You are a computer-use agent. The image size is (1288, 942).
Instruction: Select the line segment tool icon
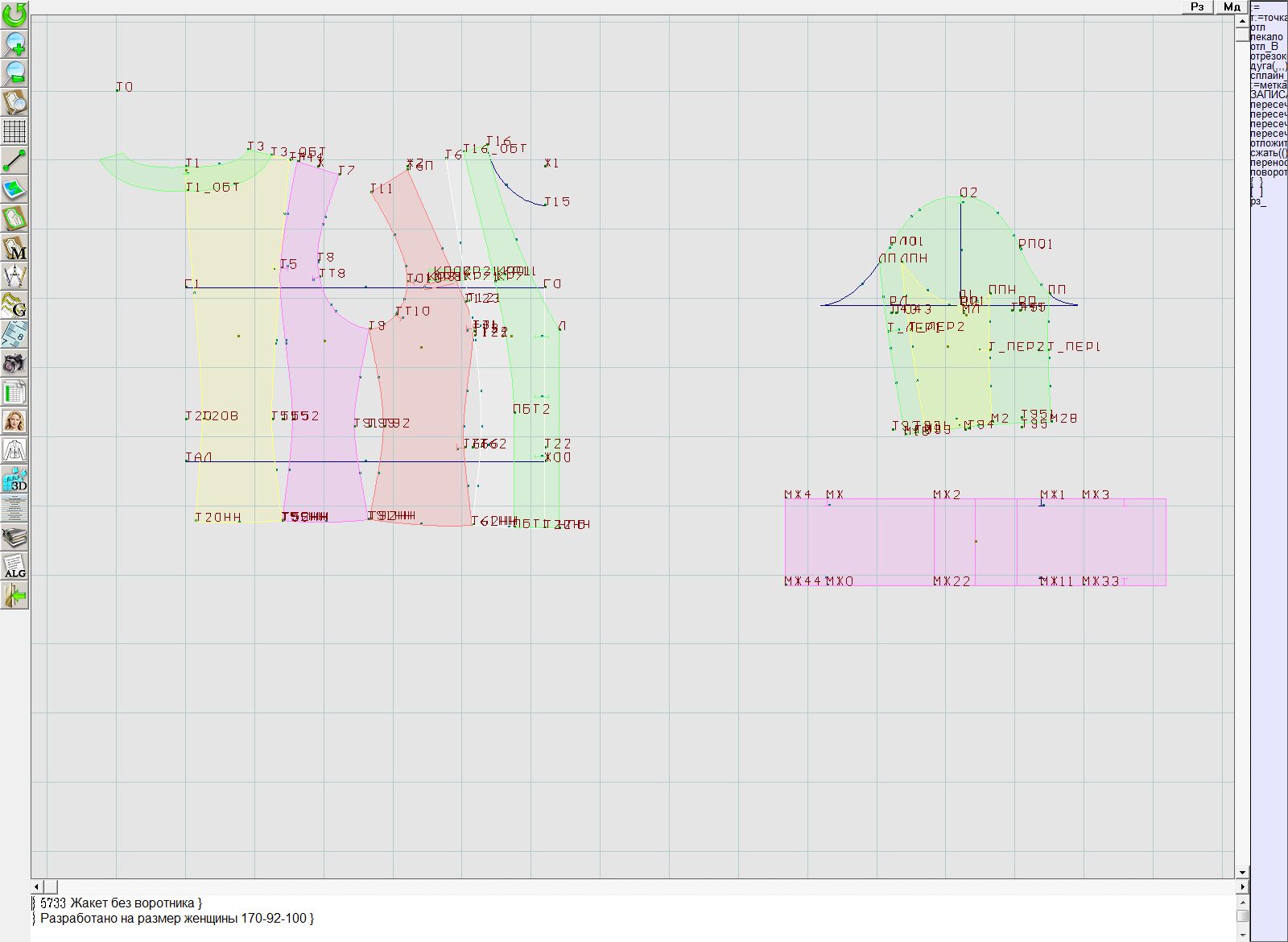click(x=14, y=160)
